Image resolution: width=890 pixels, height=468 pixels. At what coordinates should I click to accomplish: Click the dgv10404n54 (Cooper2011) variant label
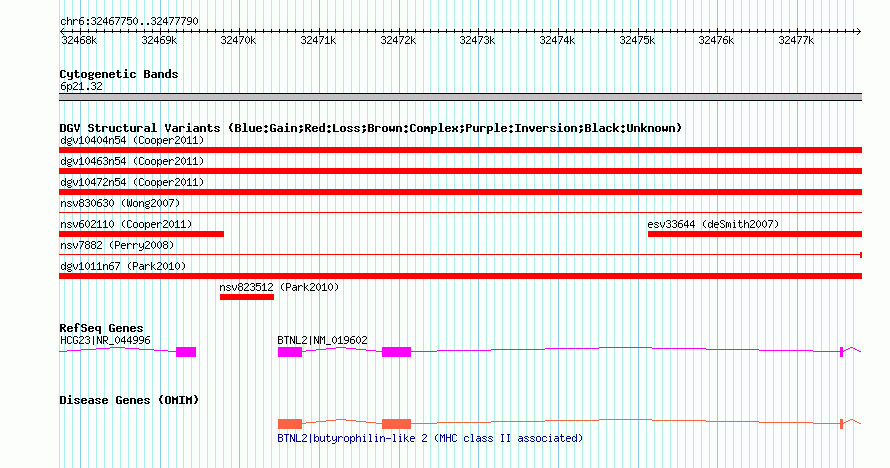click(132, 140)
